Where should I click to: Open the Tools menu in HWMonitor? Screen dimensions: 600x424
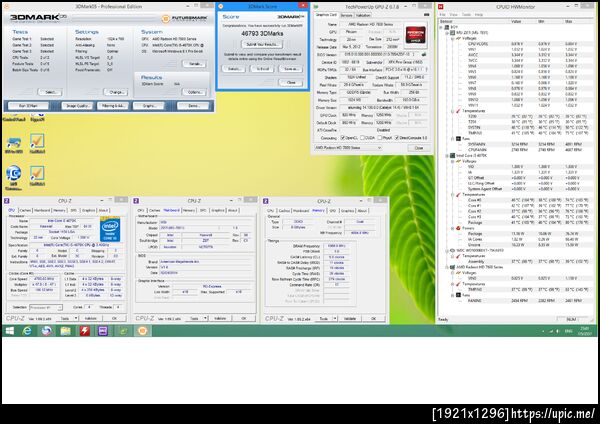point(466,15)
